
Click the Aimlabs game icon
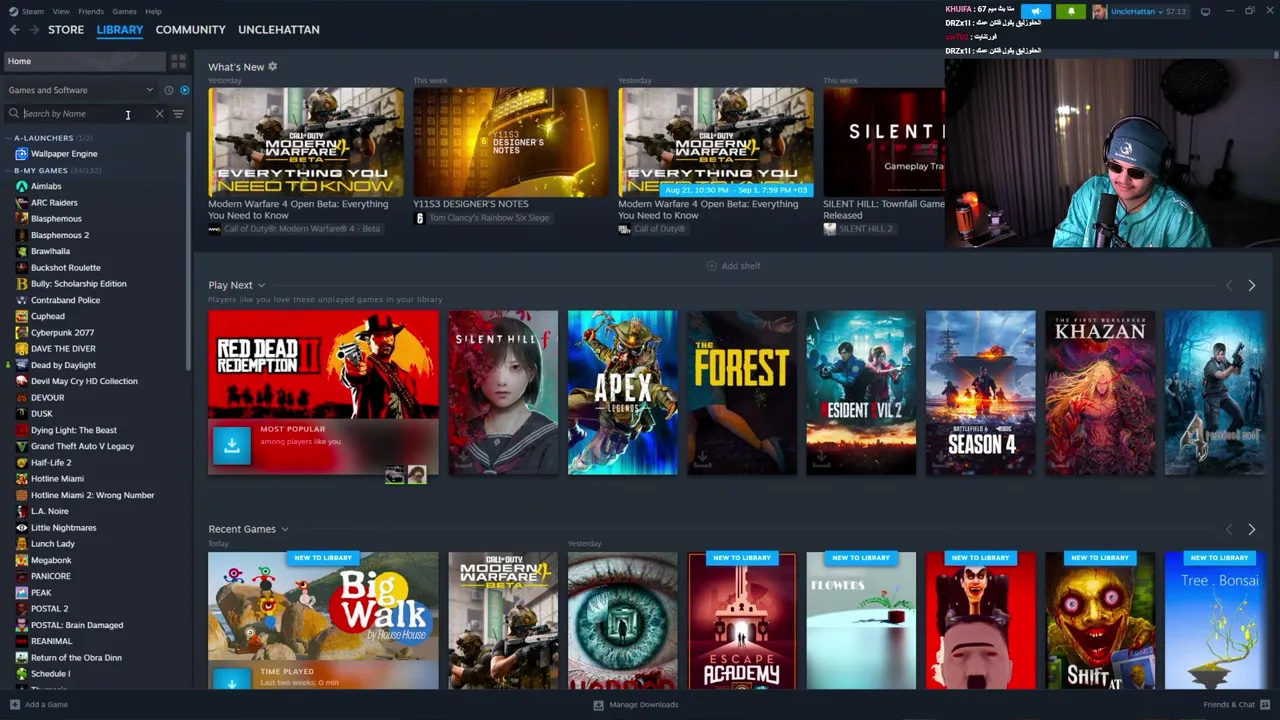coord(21,186)
